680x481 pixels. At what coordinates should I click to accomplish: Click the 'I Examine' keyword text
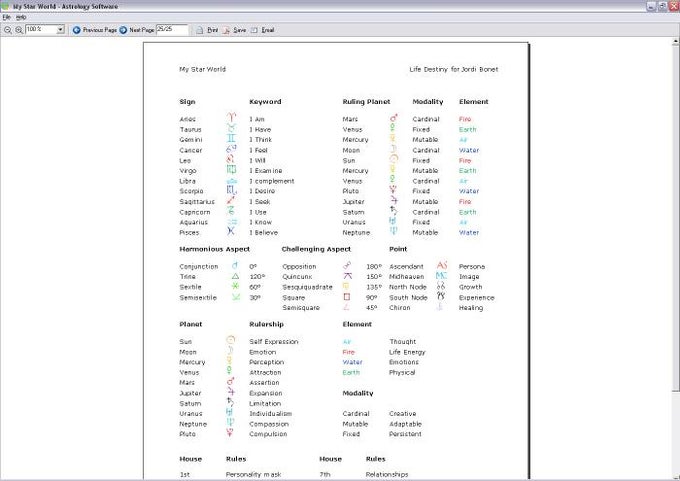[266, 171]
